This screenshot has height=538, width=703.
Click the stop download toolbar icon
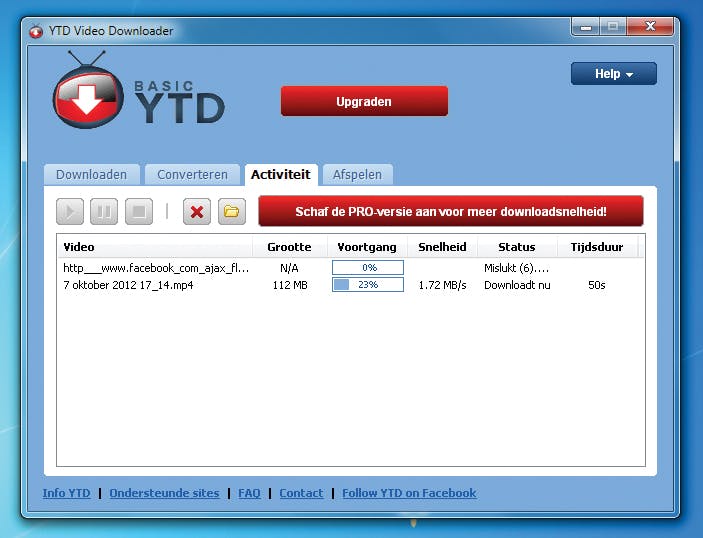coord(139,211)
